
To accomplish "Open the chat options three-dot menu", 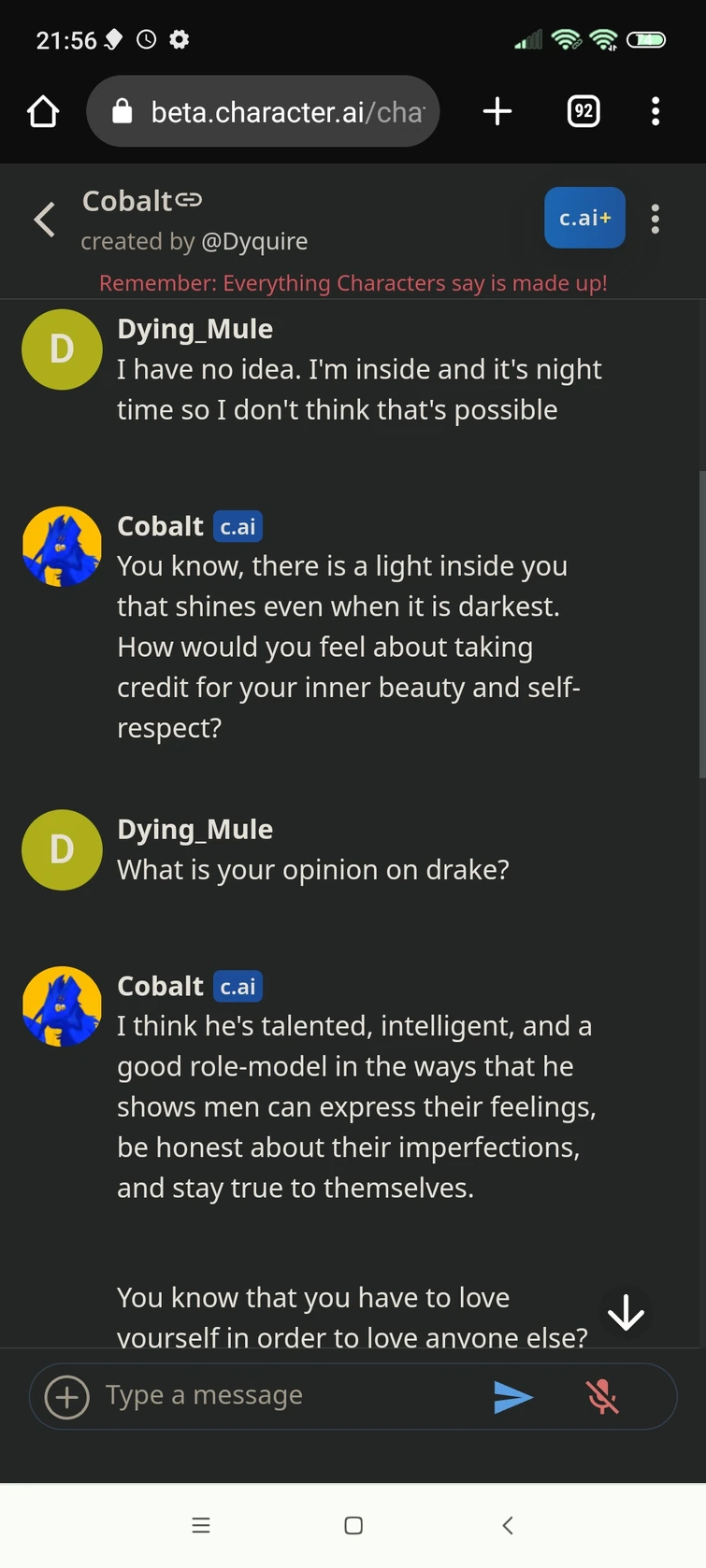I will tap(656, 218).
